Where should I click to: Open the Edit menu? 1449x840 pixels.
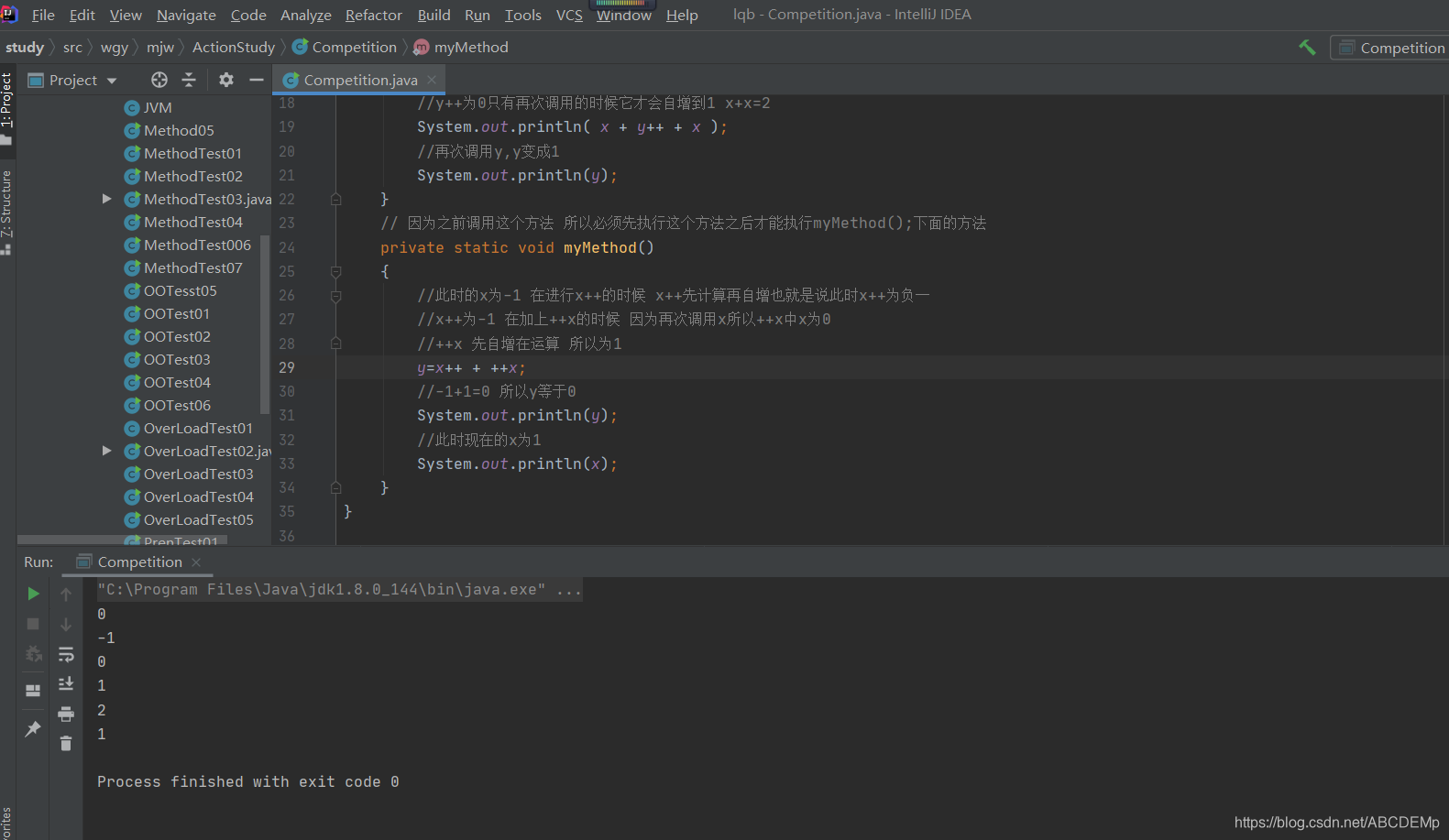pyautogui.click(x=82, y=15)
